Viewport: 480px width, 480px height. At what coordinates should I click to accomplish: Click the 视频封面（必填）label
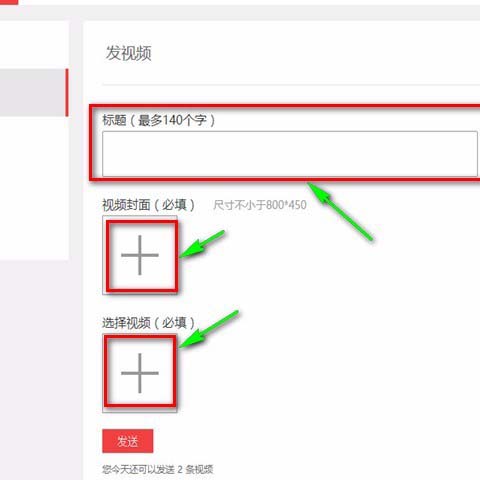(148, 205)
